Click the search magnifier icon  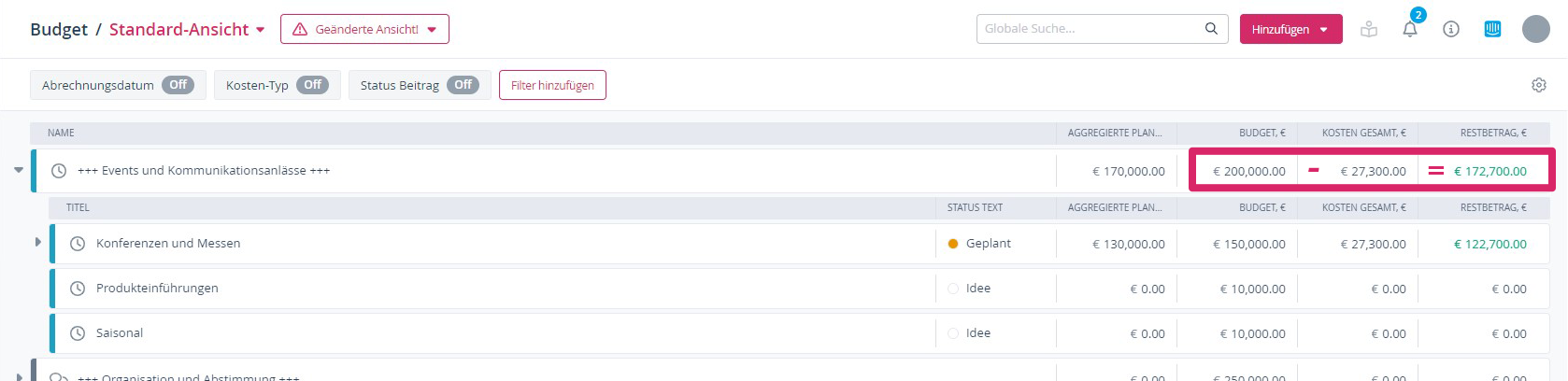tap(1211, 29)
